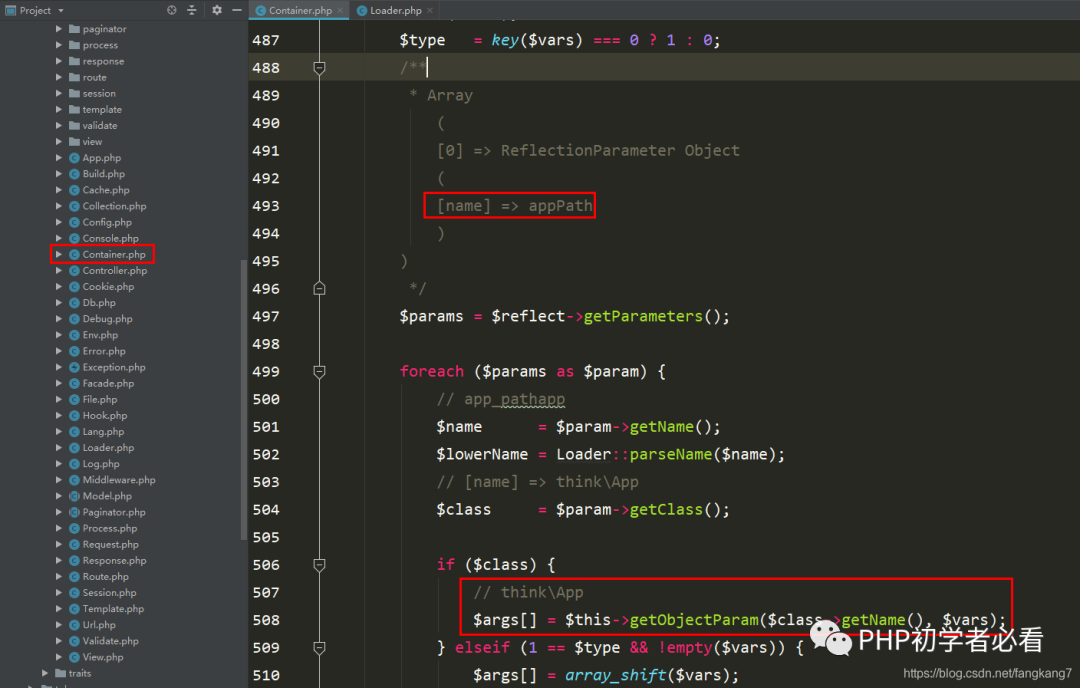The width and height of the screenshot is (1080, 688).
Task: Expand the response folder
Action: [59, 61]
